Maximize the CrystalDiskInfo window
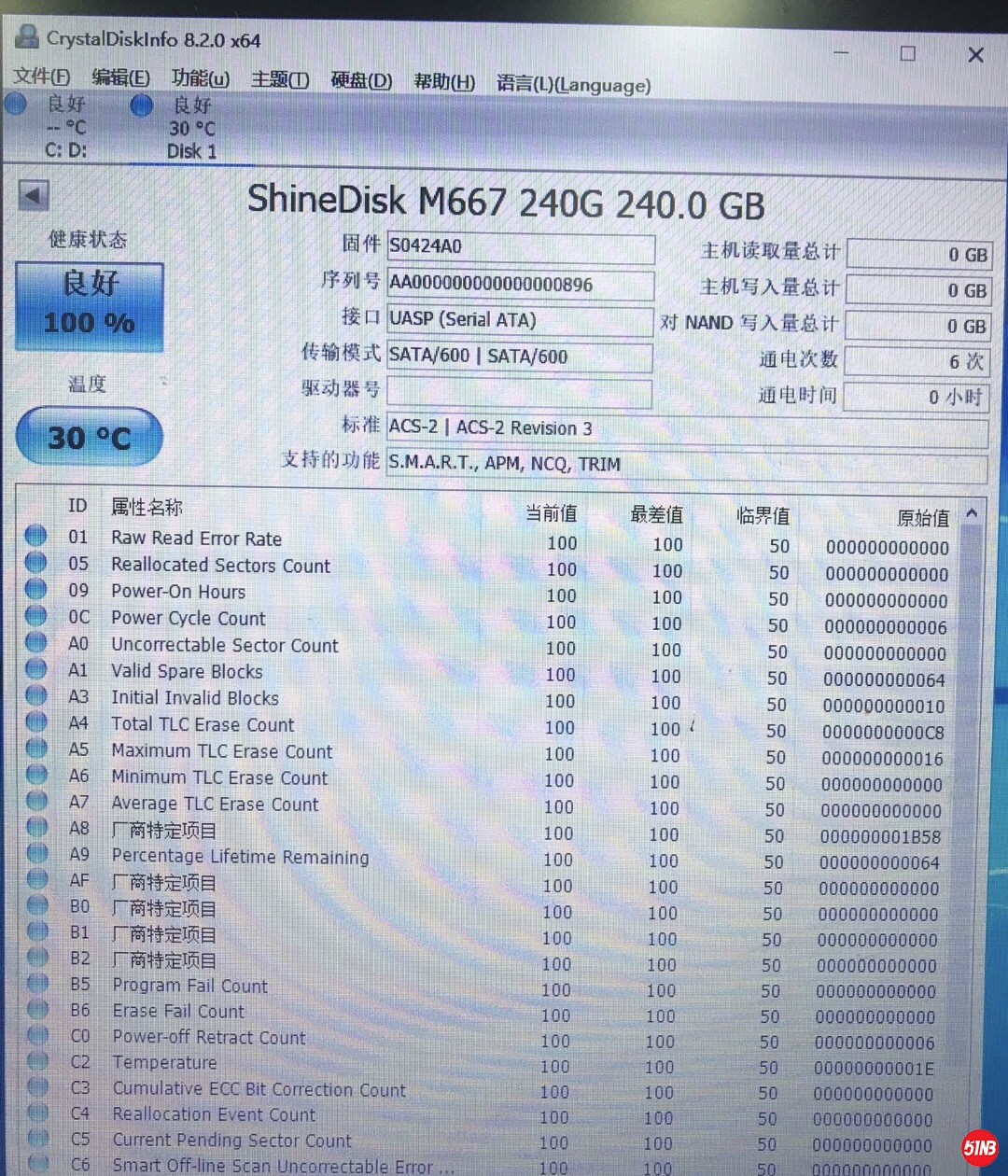This screenshot has height=1176, width=1008. [x=907, y=54]
